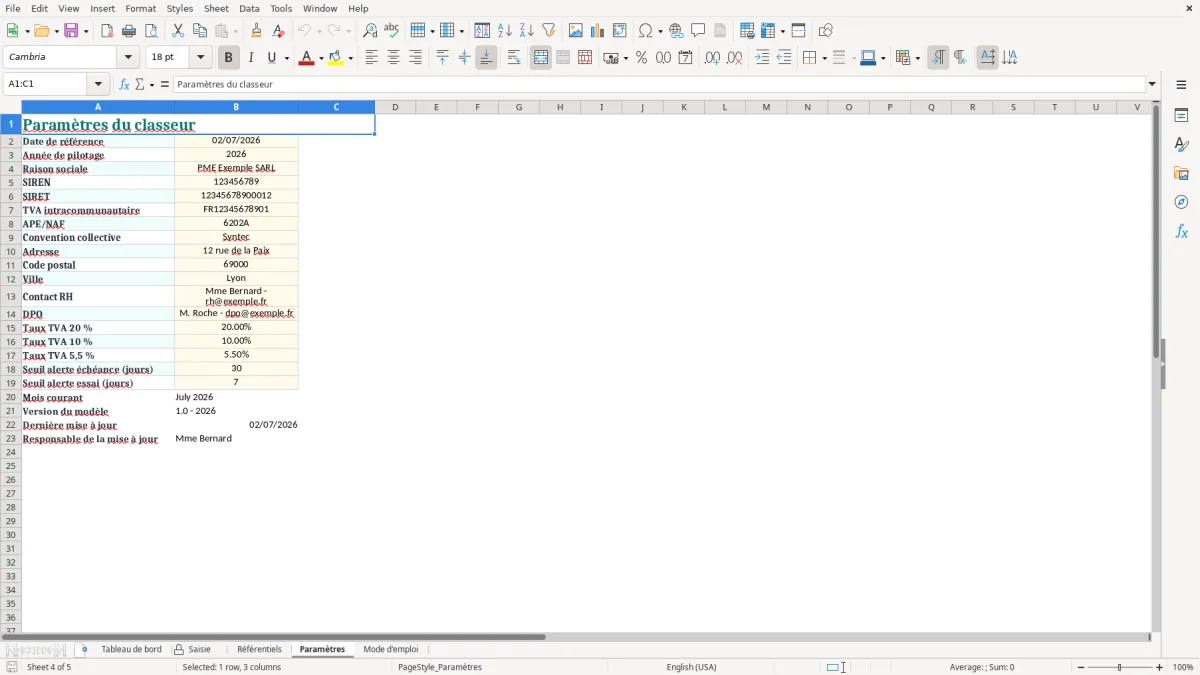The image size is (1200, 675).
Task: Open the Data menu
Action: pos(249,8)
